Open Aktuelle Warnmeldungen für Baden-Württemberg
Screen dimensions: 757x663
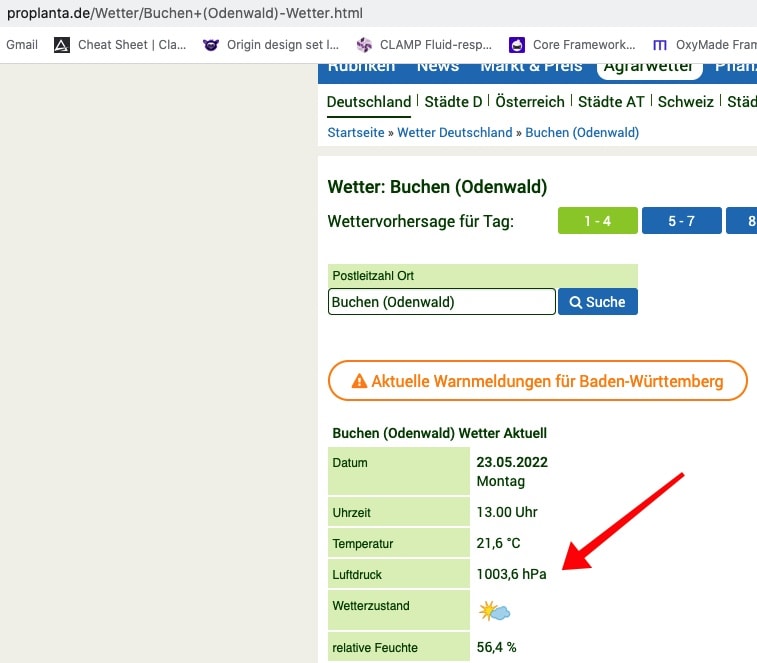[538, 381]
